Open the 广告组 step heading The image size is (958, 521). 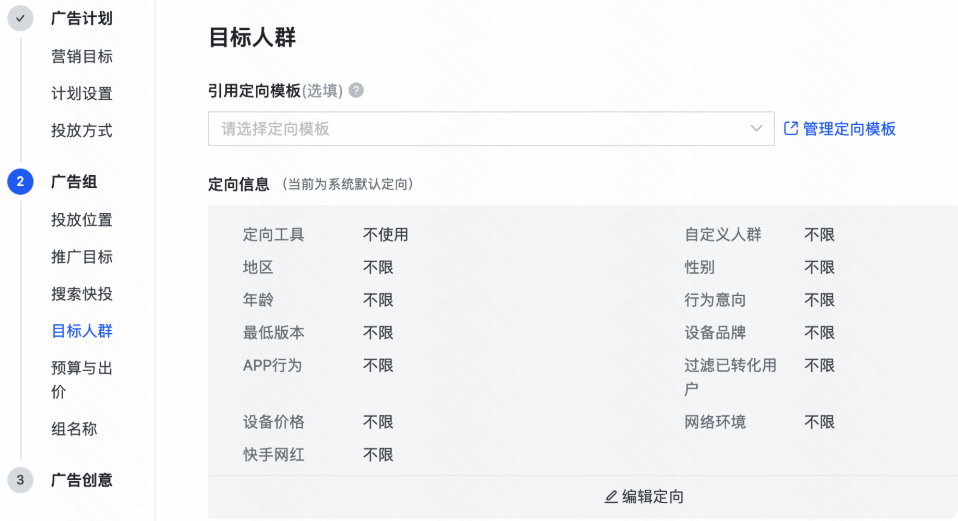[74, 181]
